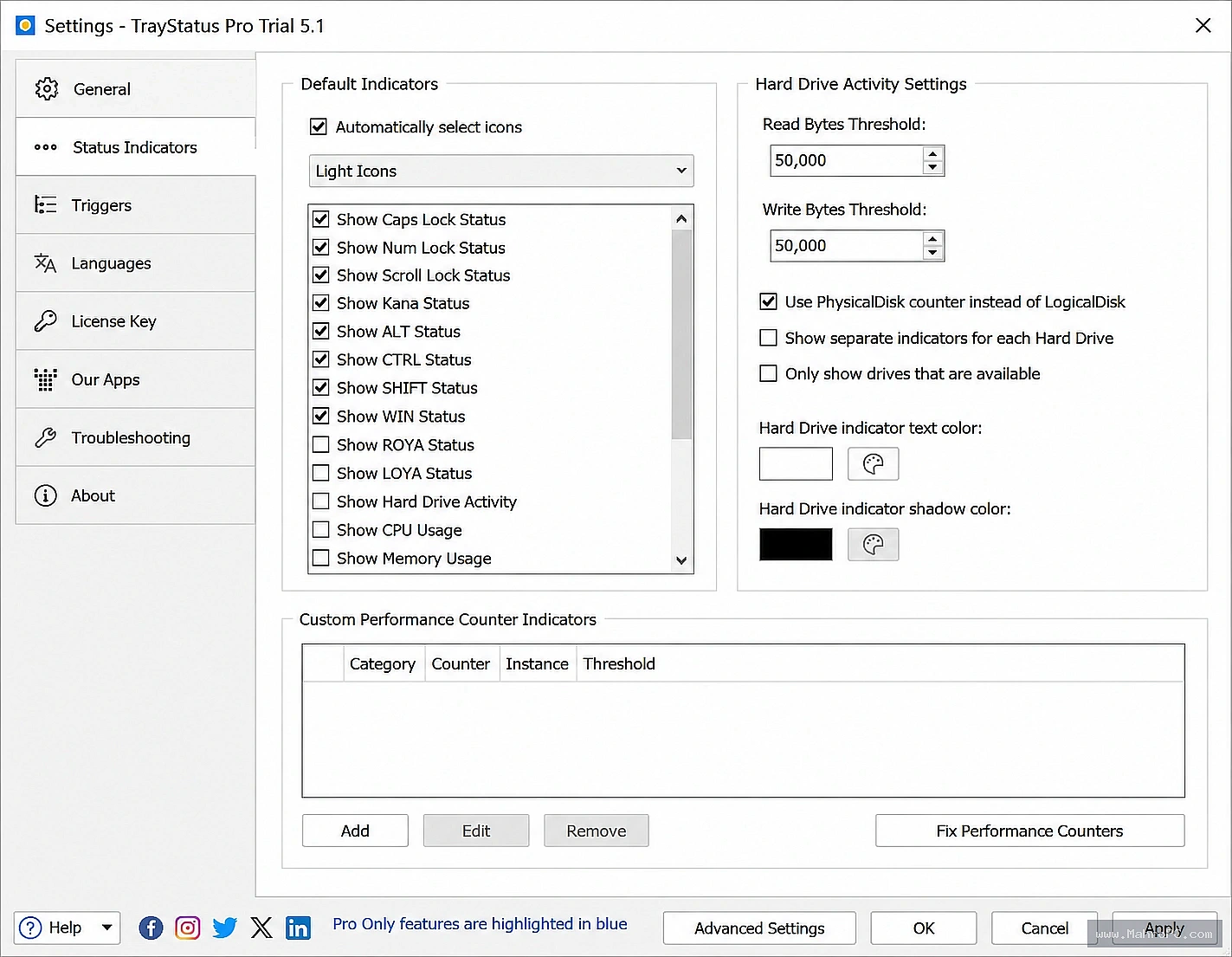Switch to the Triggers tab
Image resolution: width=1232 pixels, height=957 pixels.
[136, 205]
